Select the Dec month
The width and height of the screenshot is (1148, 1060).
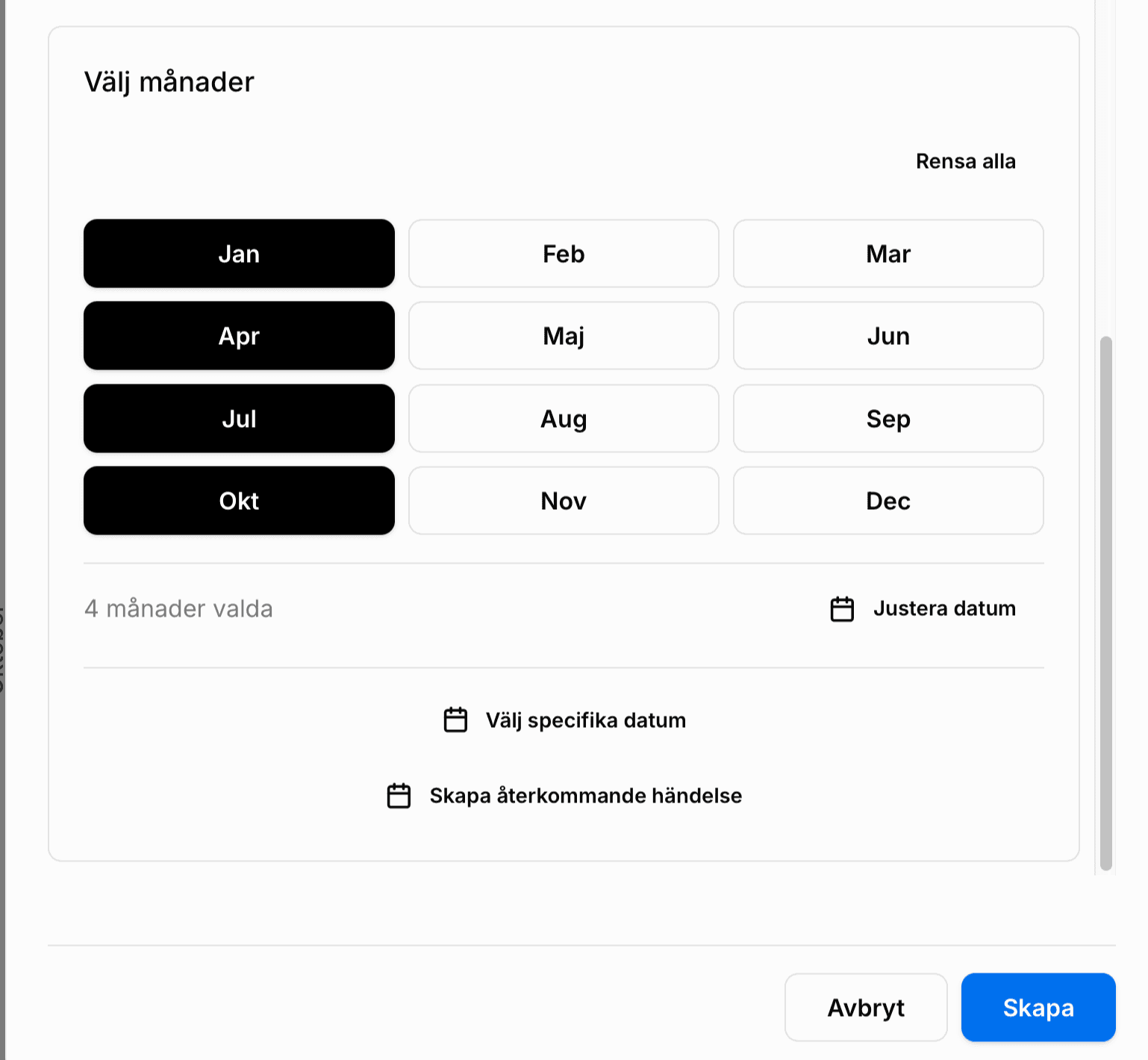point(887,501)
